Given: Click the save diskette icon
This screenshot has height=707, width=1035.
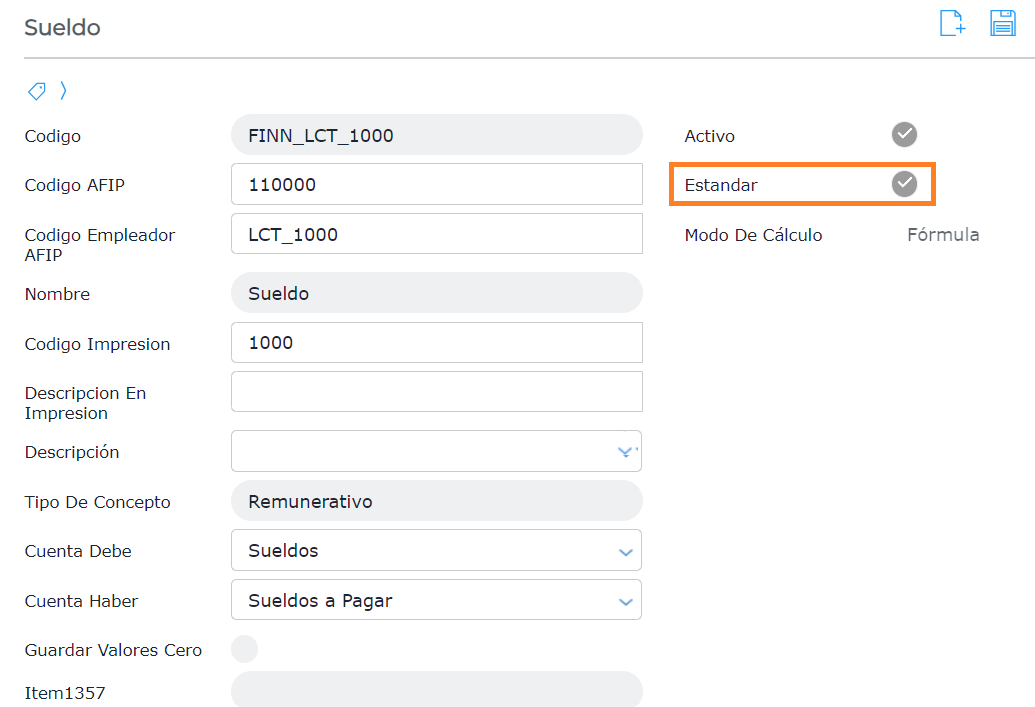Looking at the screenshot, I should click(1002, 23).
